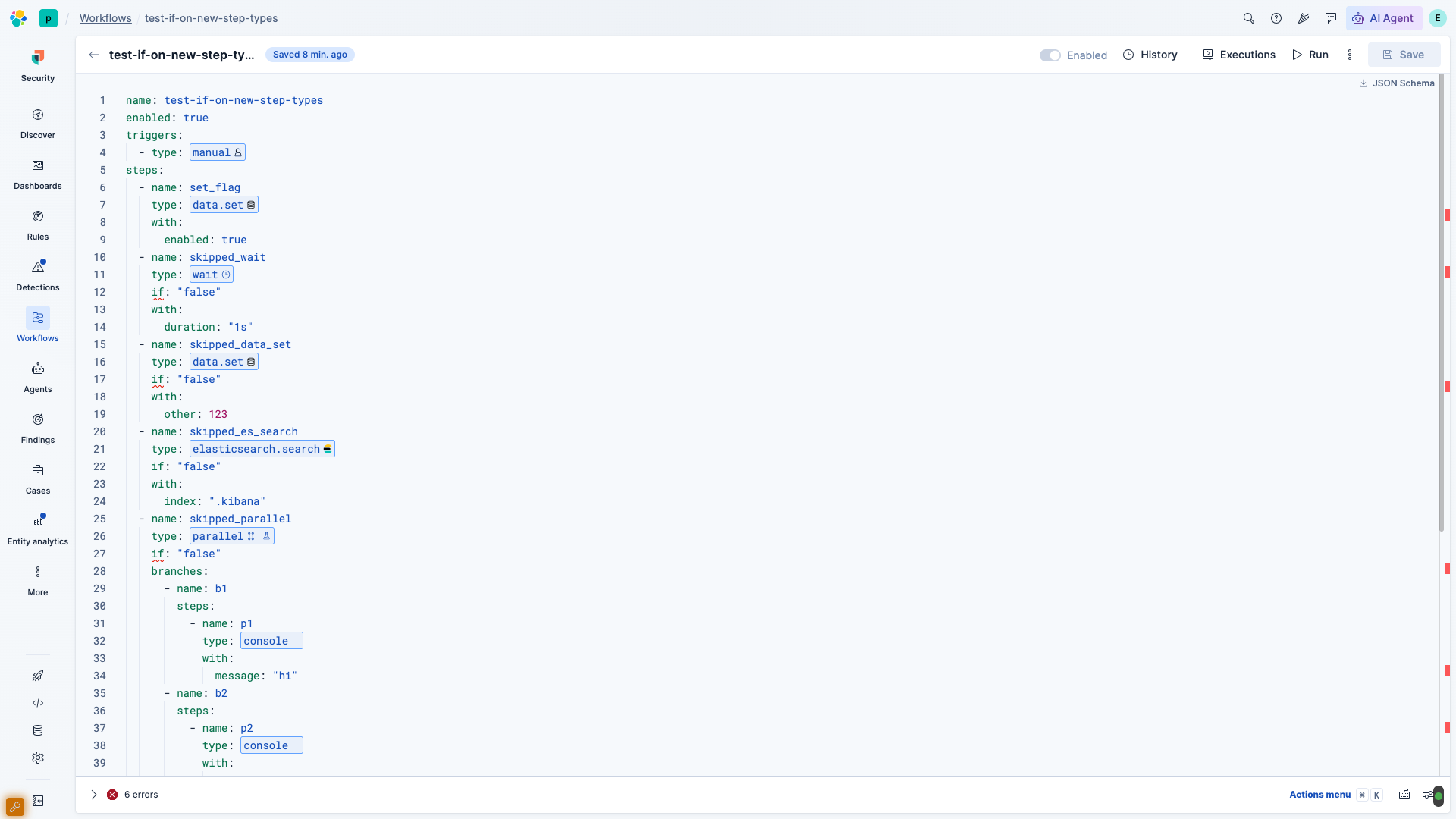Click 'skipped_parallel' name on line 25

click(x=240, y=519)
